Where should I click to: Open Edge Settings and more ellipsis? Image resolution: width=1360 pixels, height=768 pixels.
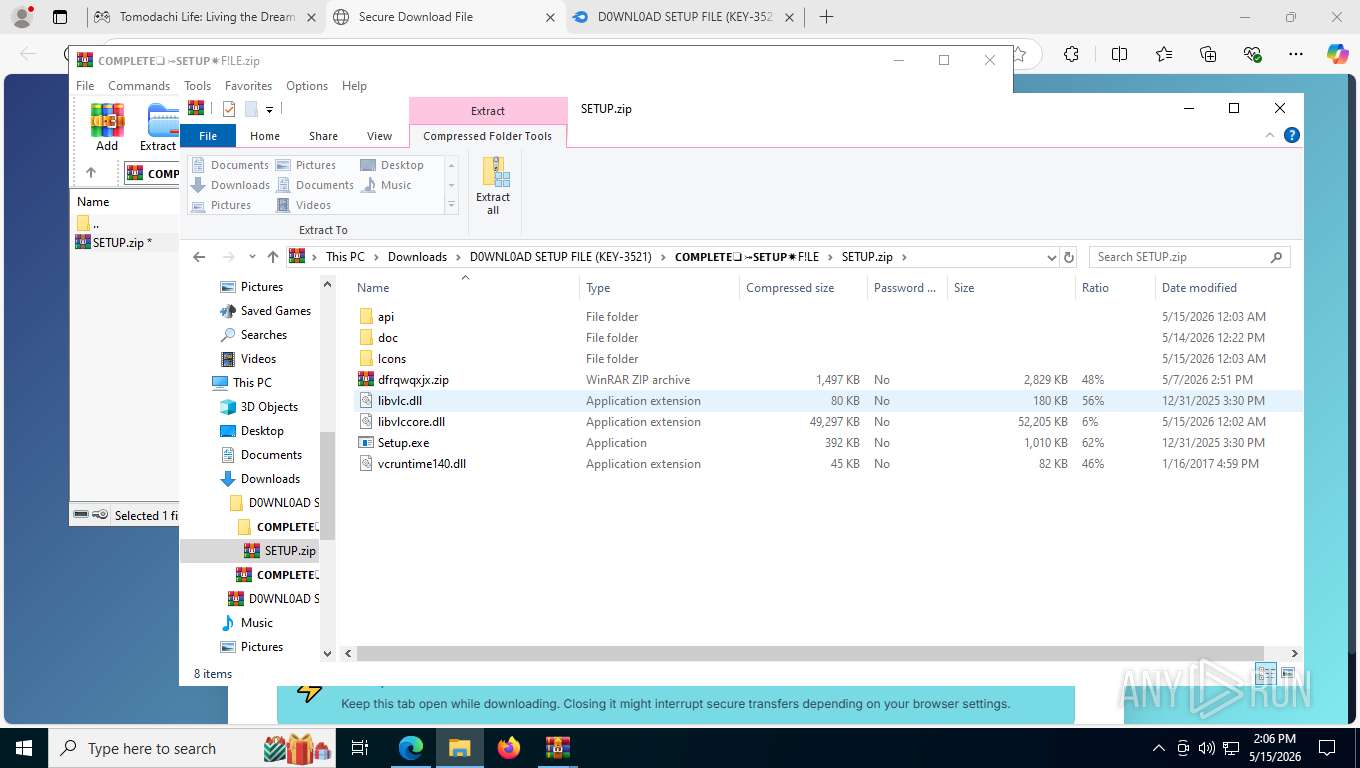click(1296, 54)
